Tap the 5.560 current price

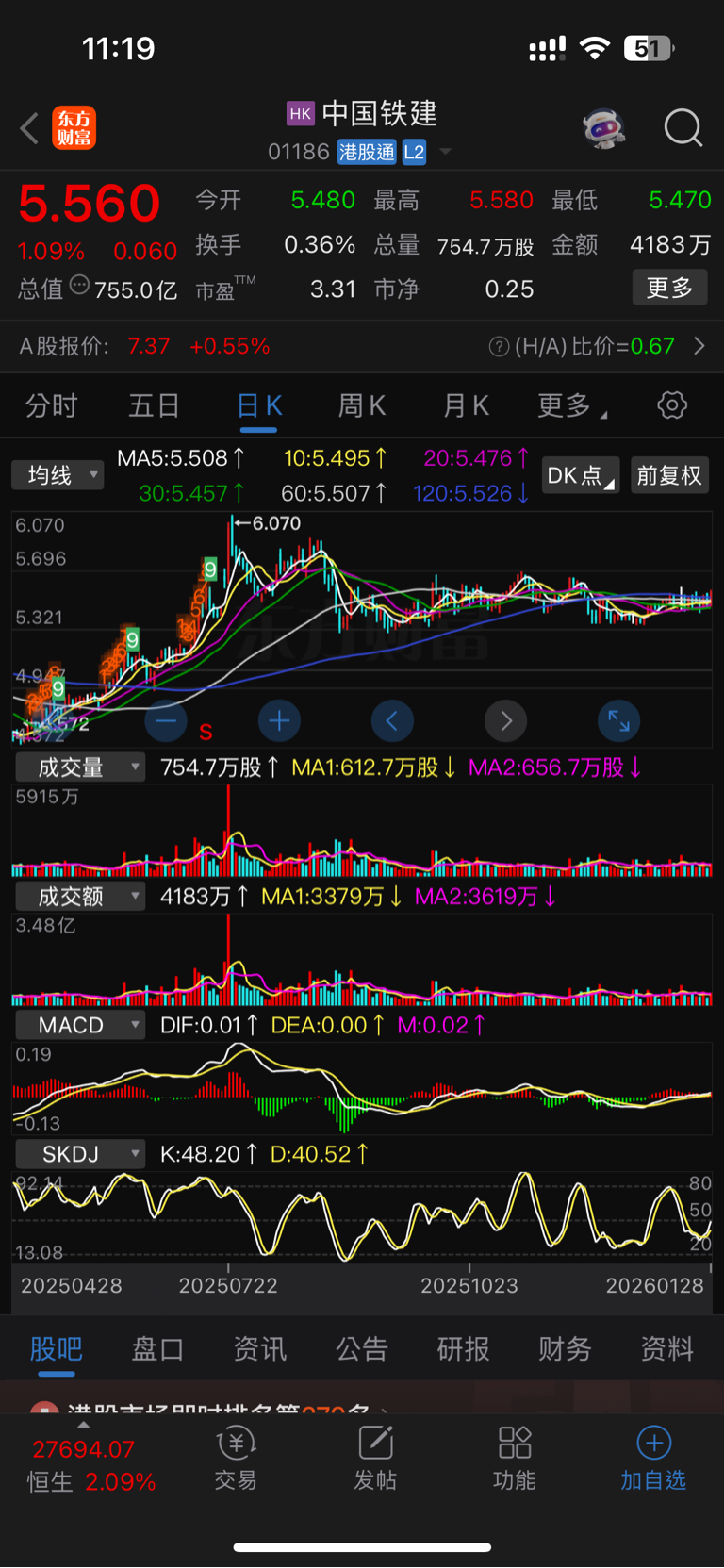tap(90, 203)
